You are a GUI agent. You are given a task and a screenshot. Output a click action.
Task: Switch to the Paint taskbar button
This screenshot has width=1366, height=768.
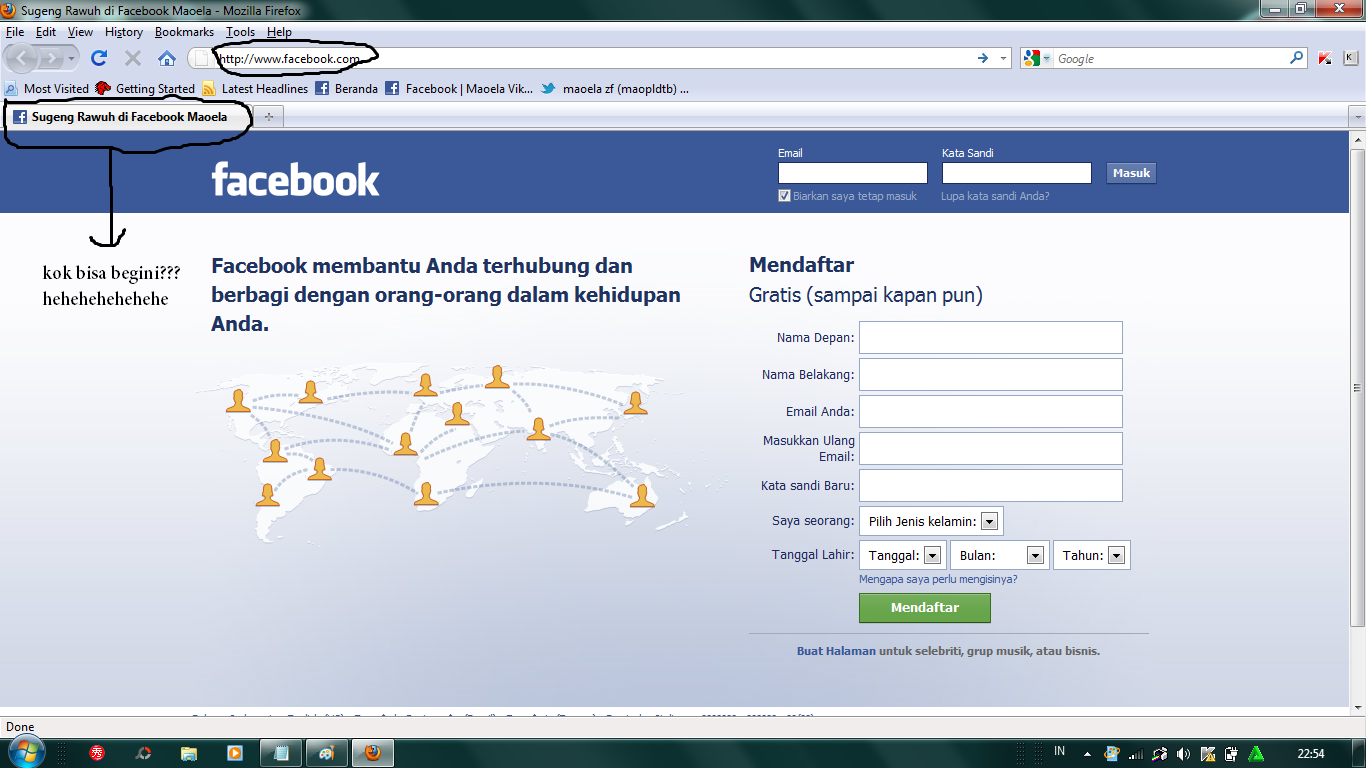coord(327,753)
